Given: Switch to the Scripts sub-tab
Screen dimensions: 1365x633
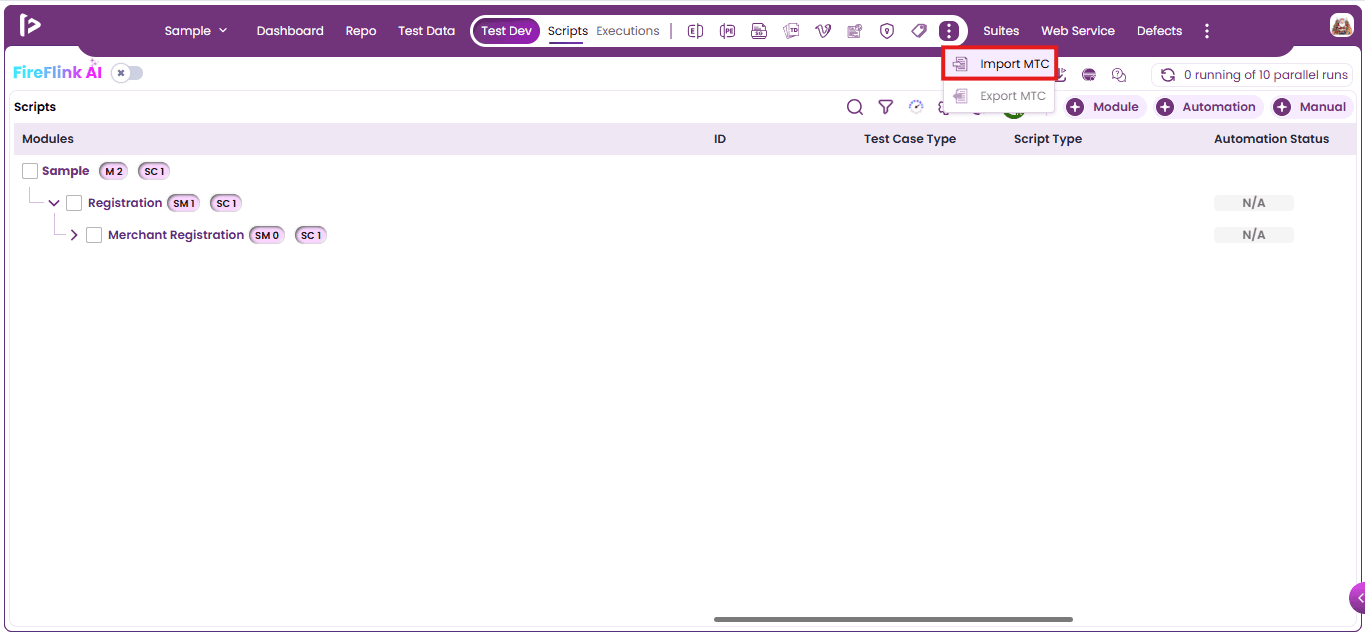Looking at the screenshot, I should 568,31.
